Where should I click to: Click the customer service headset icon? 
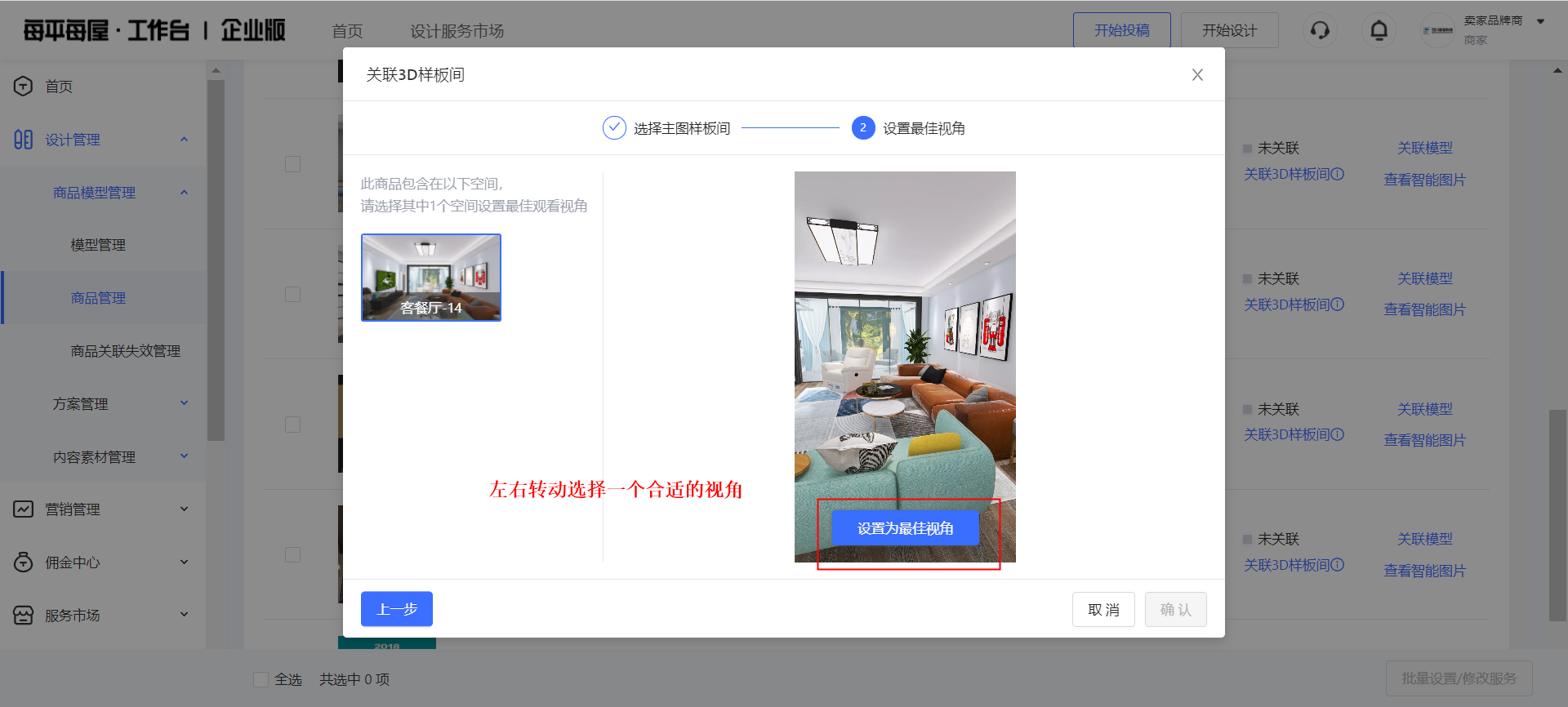[x=1320, y=31]
